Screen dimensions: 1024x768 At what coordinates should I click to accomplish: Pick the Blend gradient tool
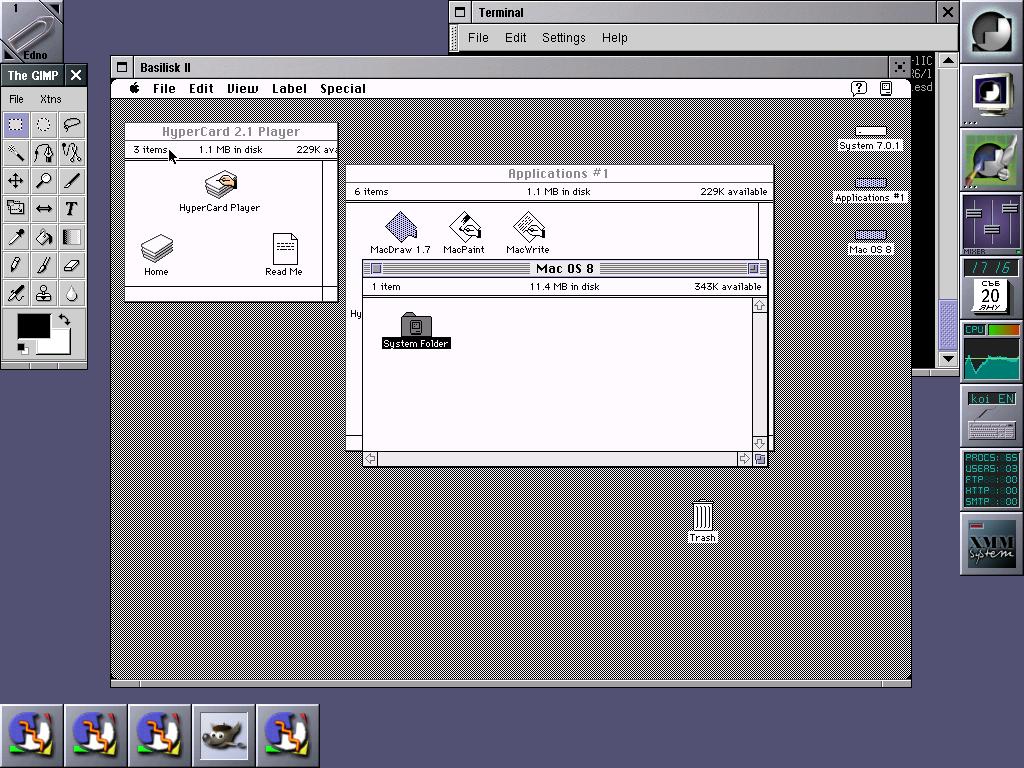click(72, 236)
